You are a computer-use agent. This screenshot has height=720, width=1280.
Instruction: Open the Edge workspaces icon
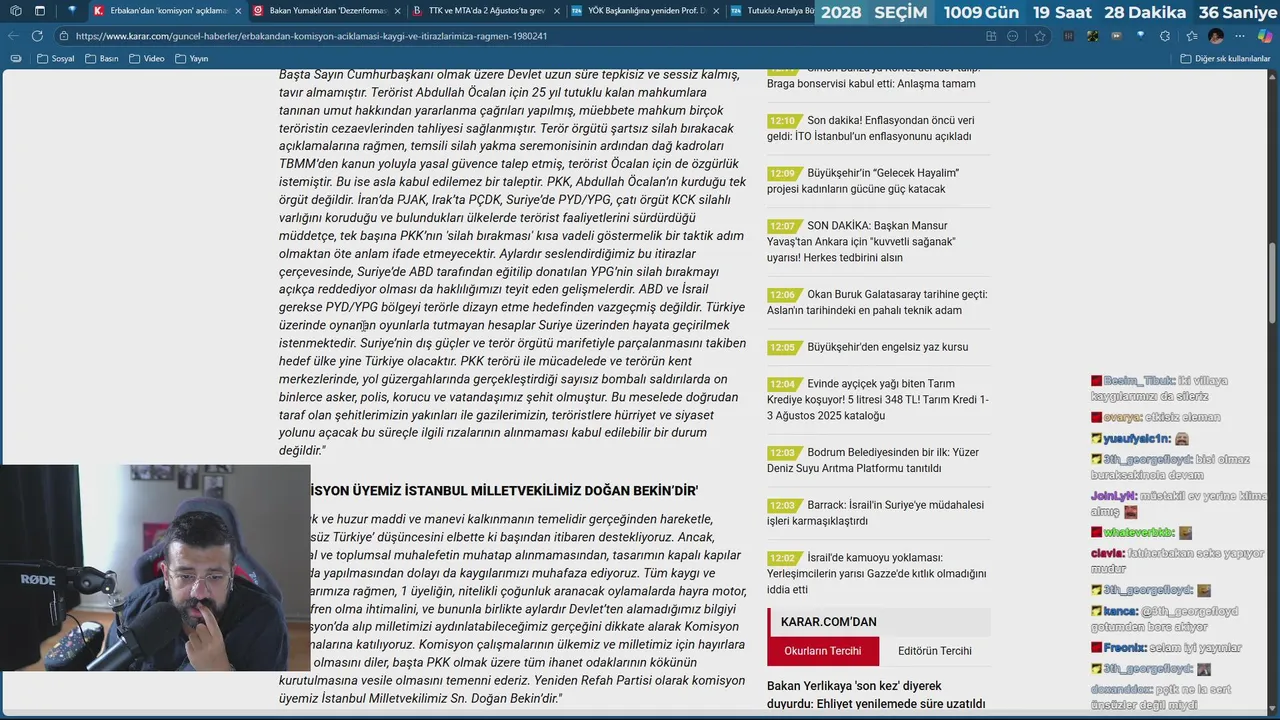coord(15,11)
